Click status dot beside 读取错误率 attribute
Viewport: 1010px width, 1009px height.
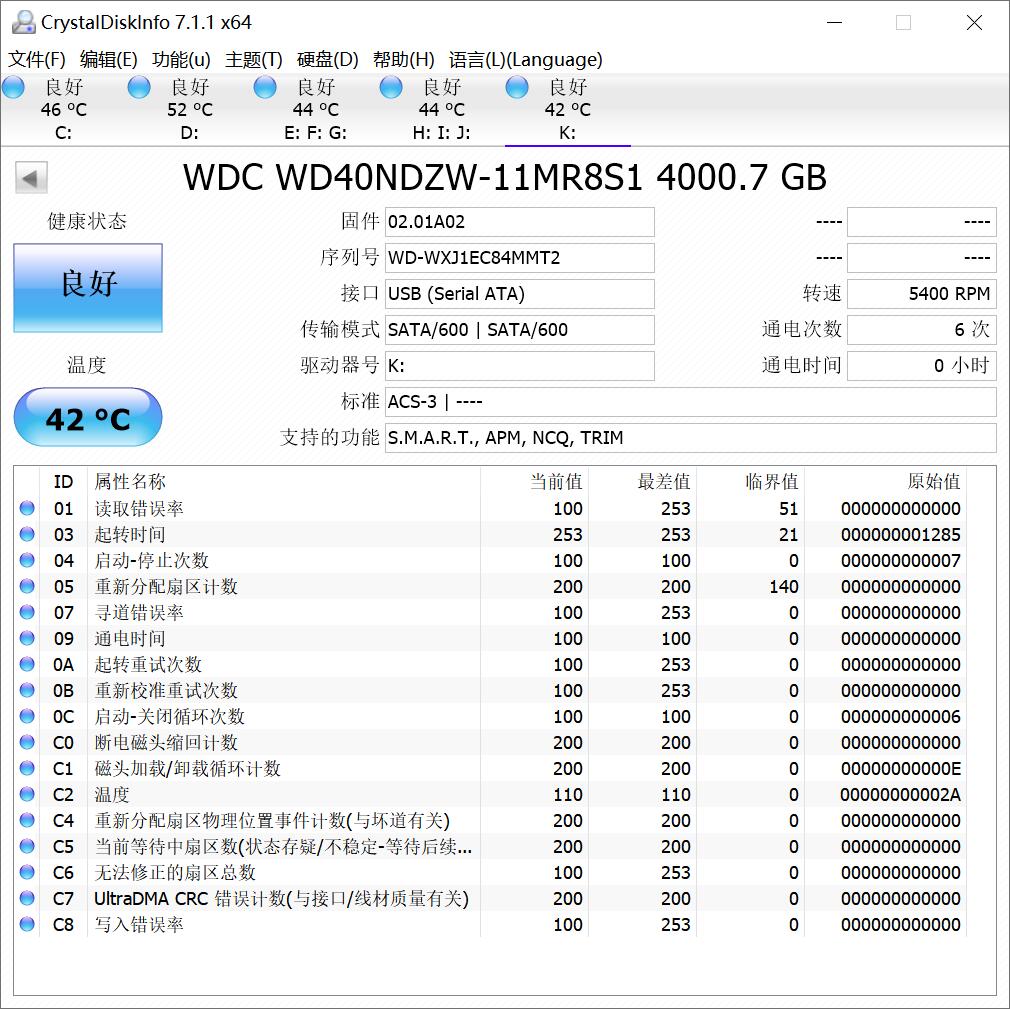[27, 509]
